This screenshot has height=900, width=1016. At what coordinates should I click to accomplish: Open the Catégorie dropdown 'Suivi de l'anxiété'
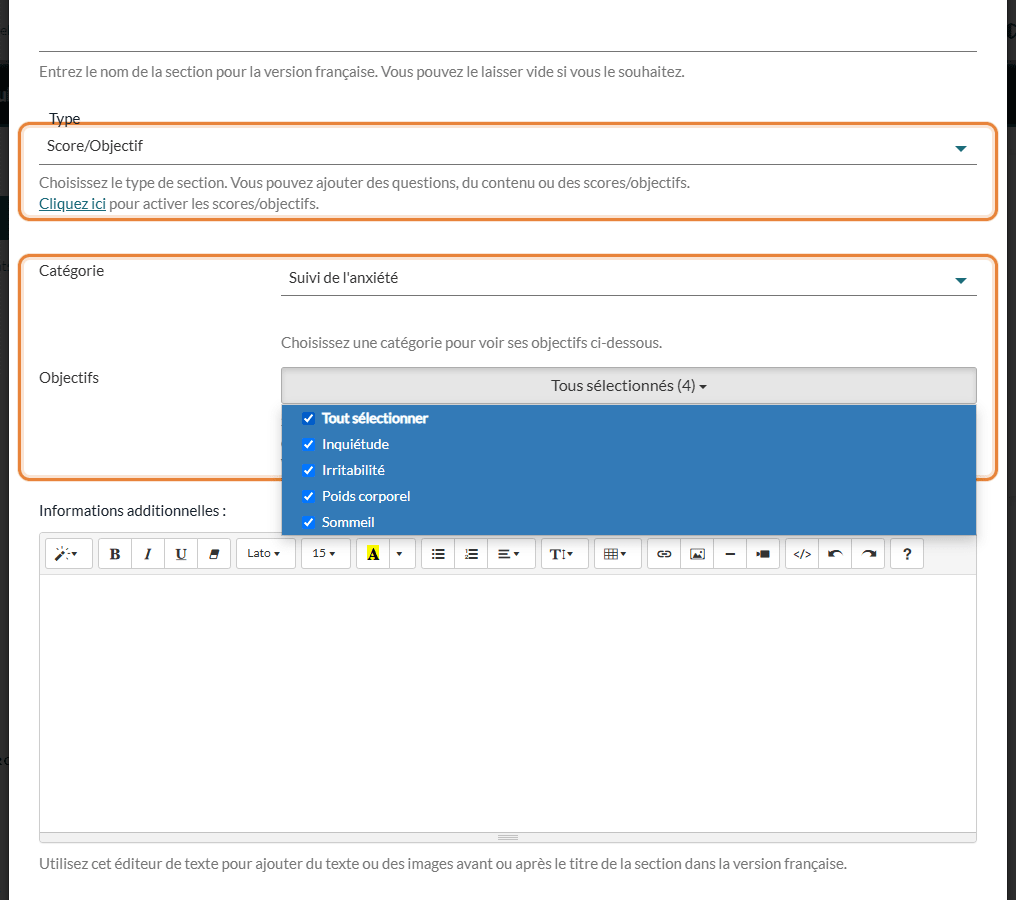(x=629, y=279)
